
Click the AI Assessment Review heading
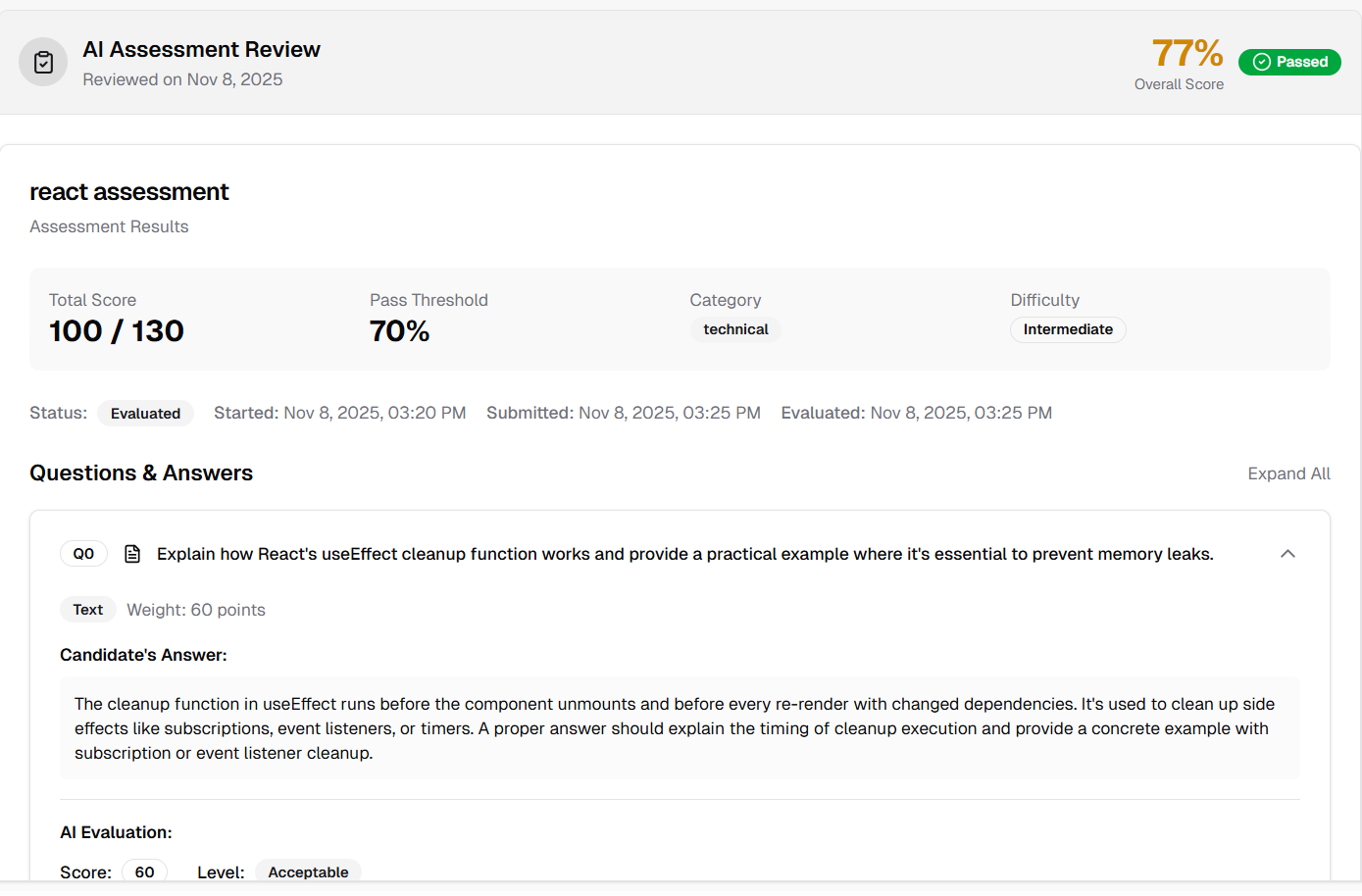[x=201, y=49]
